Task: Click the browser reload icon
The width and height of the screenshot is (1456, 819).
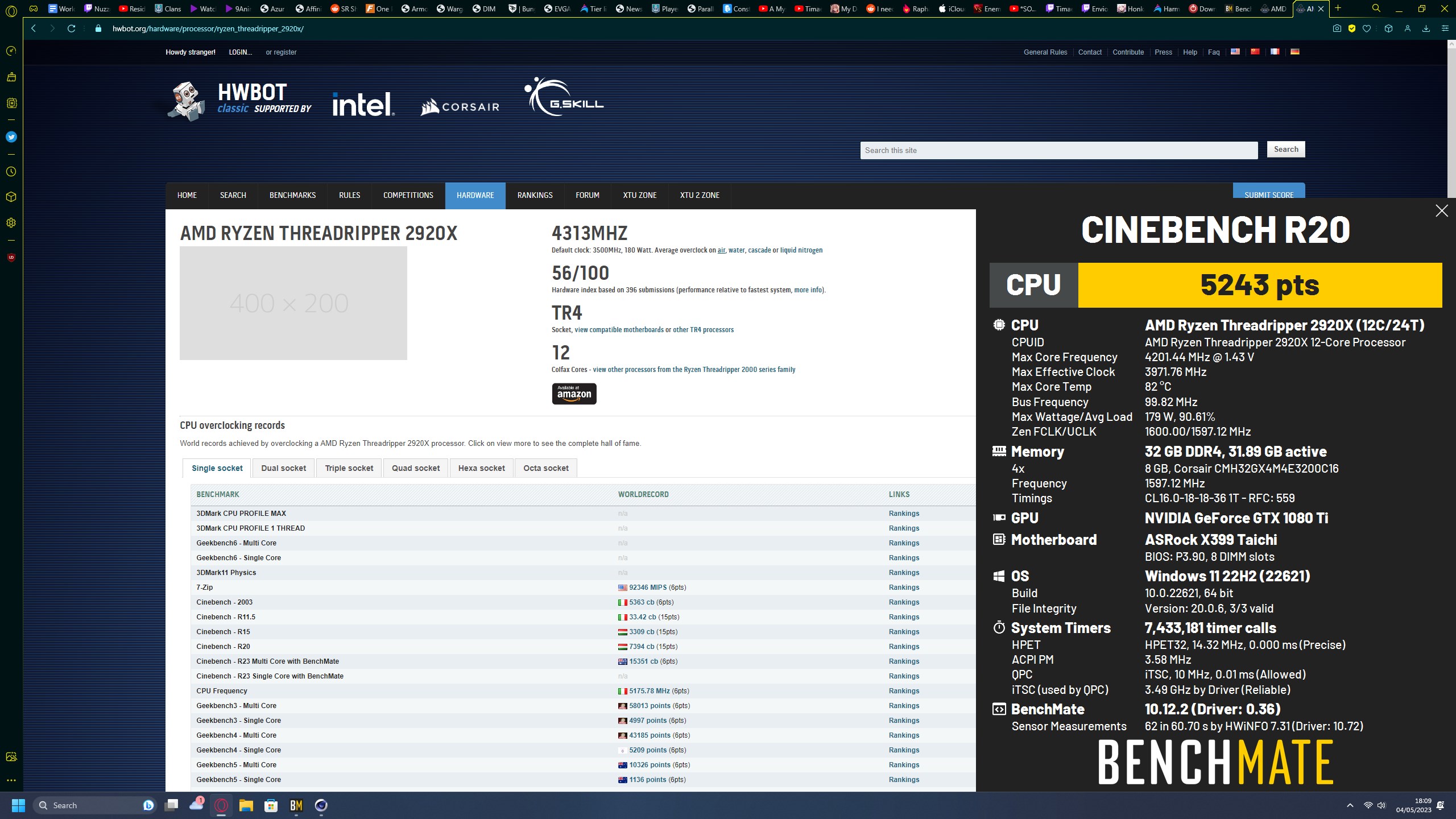Action: 71,28
